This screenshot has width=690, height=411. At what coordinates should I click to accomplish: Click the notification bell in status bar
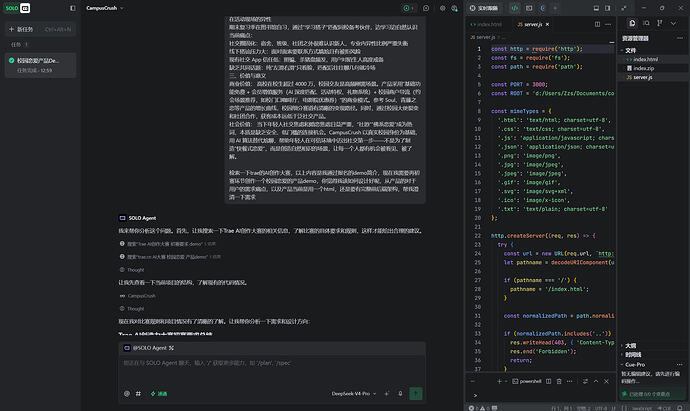tap(680, 408)
